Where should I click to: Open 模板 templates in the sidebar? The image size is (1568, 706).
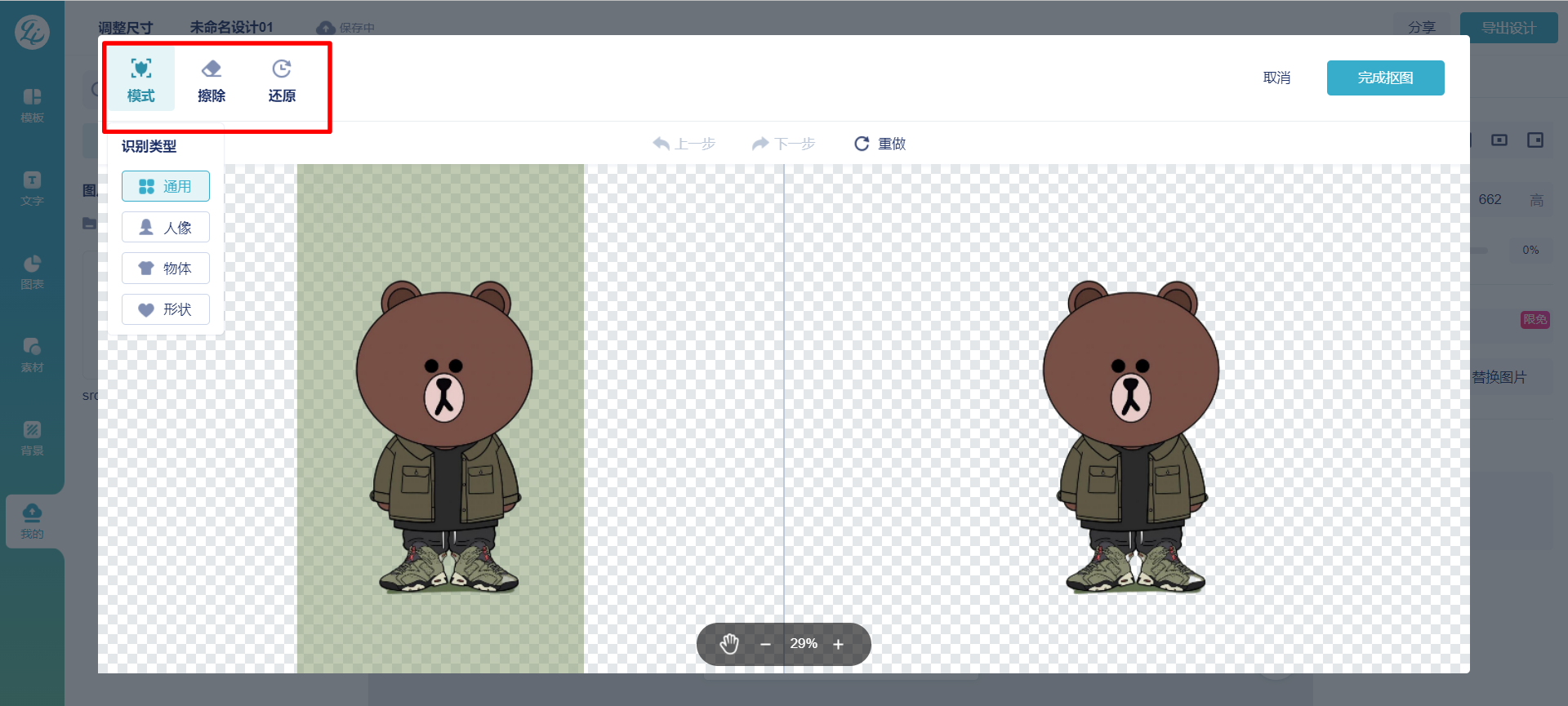pos(32,105)
